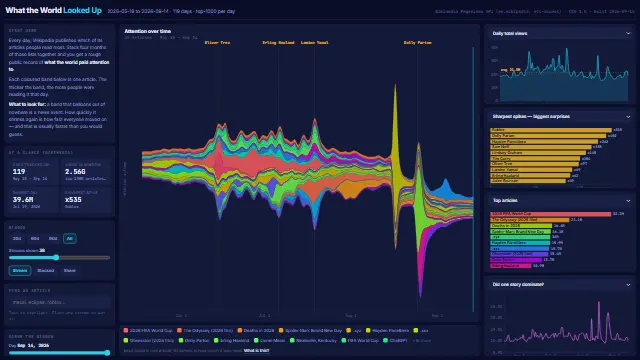Select Erling Haaland bar in Top articles
The width and height of the screenshot is (640, 360).
coord(511,265)
